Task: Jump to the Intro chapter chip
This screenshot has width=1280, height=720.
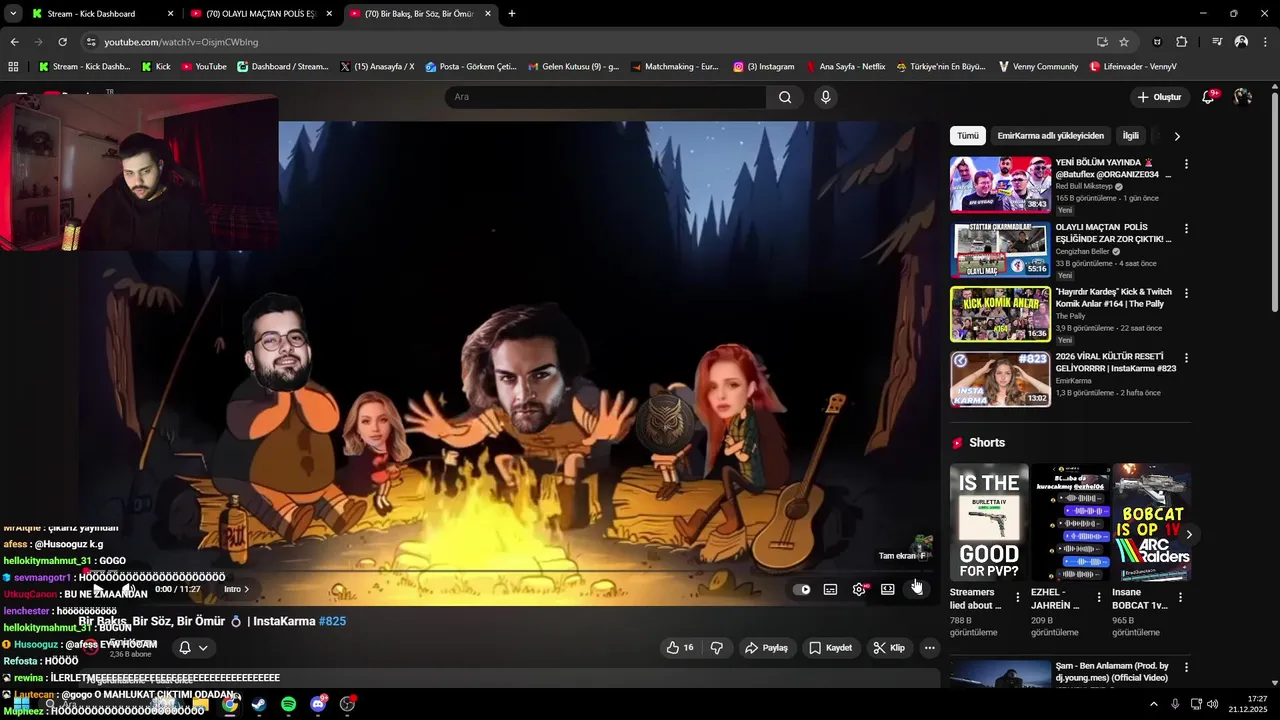Action: (x=237, y=589)
